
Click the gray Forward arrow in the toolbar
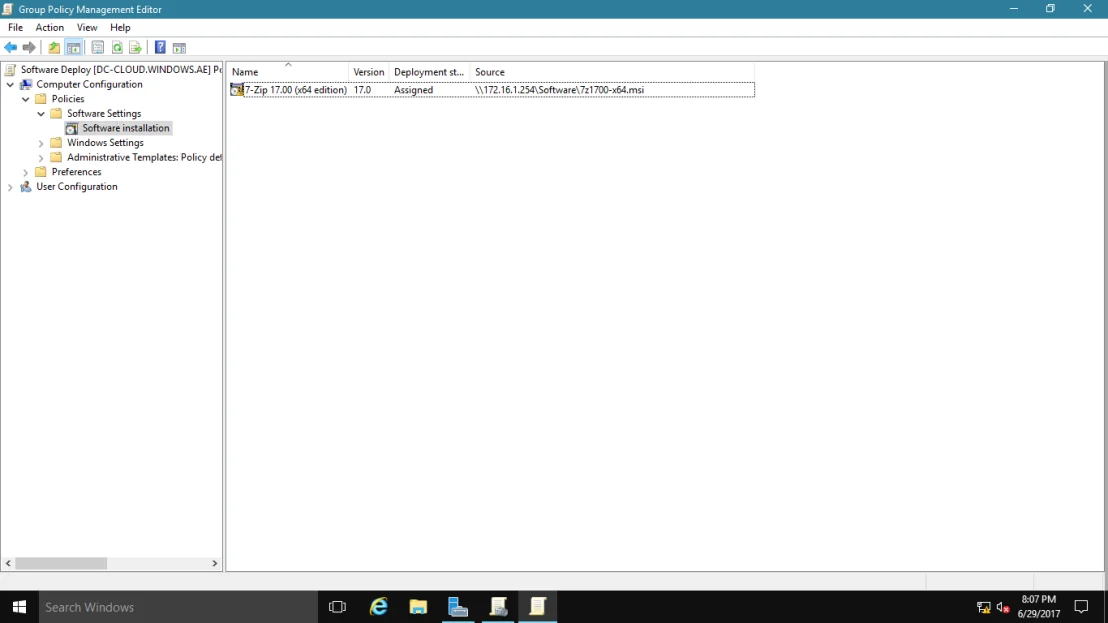coord(29,47)
